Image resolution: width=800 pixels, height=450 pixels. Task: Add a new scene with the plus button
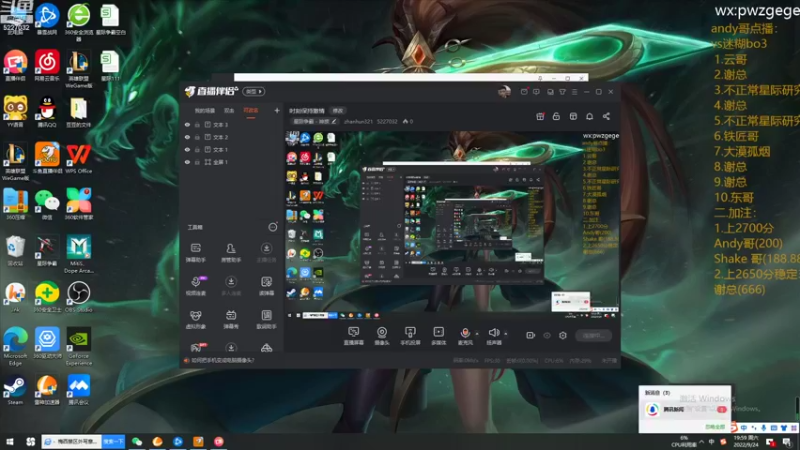277,110
